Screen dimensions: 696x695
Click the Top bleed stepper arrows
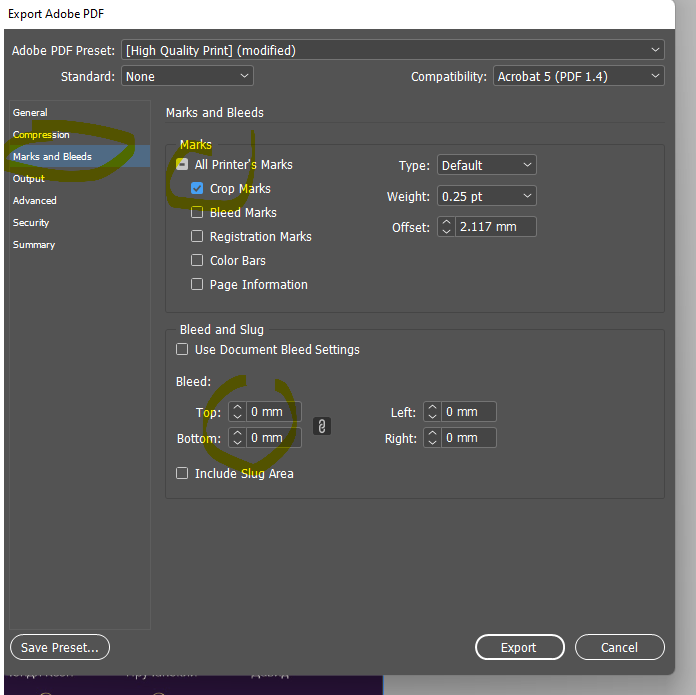pos(237,412)
